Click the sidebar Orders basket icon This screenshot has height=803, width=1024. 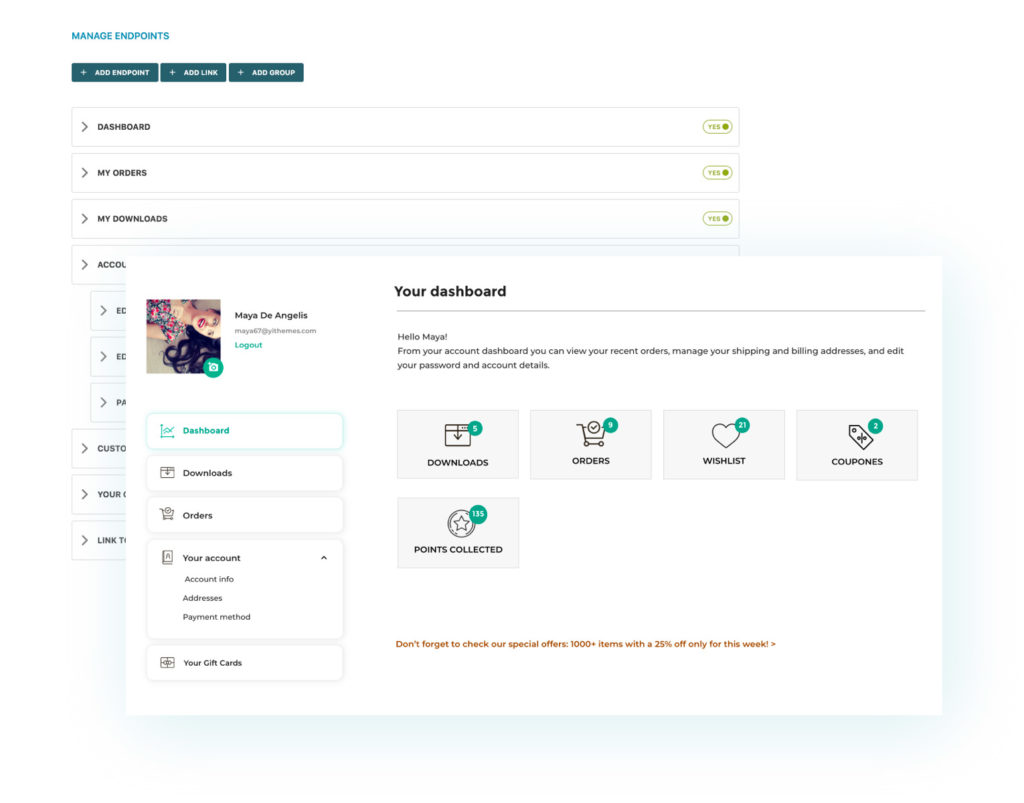coord(167,515)
